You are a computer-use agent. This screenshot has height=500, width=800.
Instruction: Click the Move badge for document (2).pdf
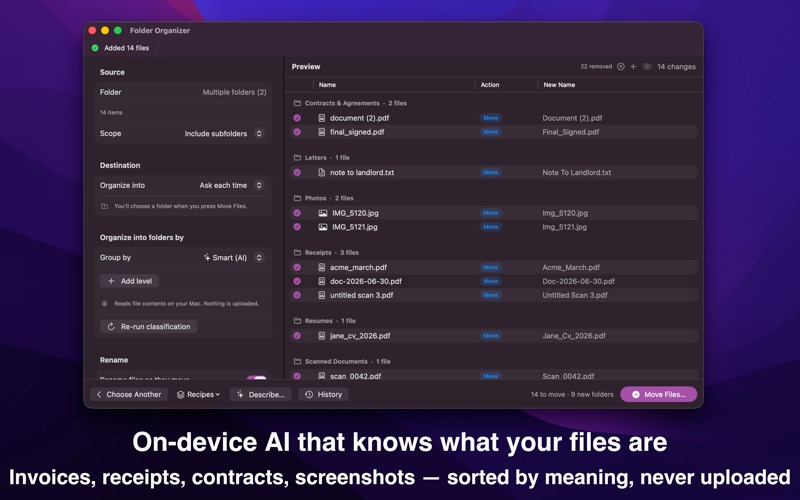(x=491, y=118)
